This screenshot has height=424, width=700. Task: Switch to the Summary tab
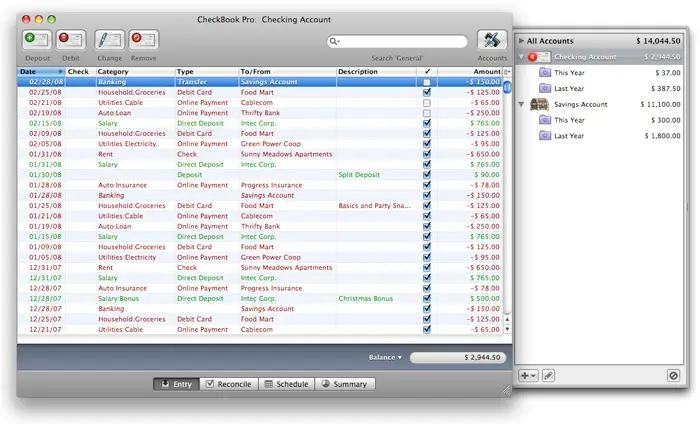345,384
